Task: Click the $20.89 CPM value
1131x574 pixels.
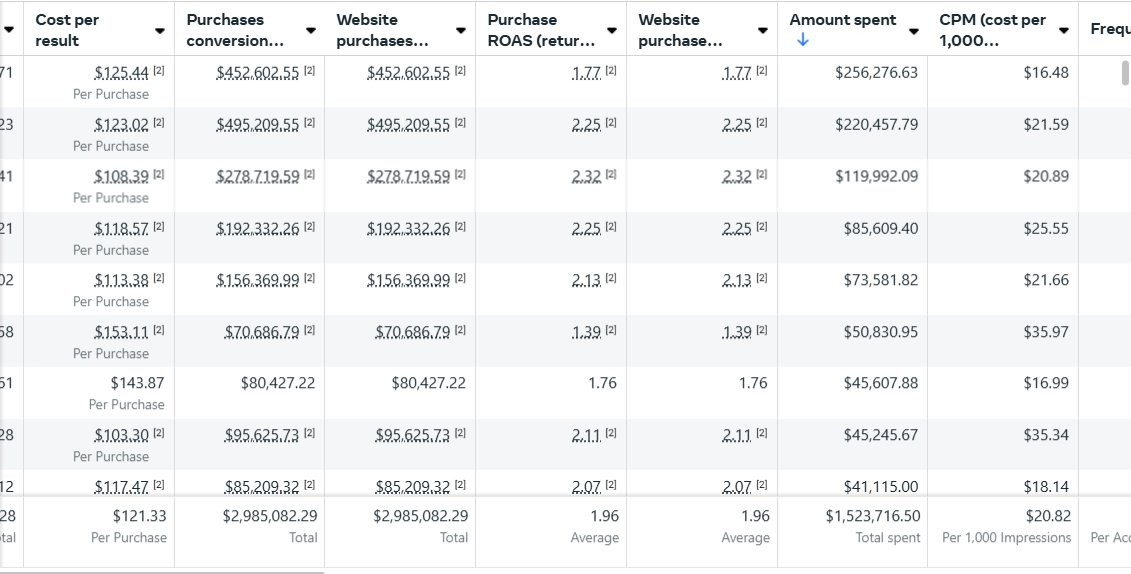Action: (1046, 175)
